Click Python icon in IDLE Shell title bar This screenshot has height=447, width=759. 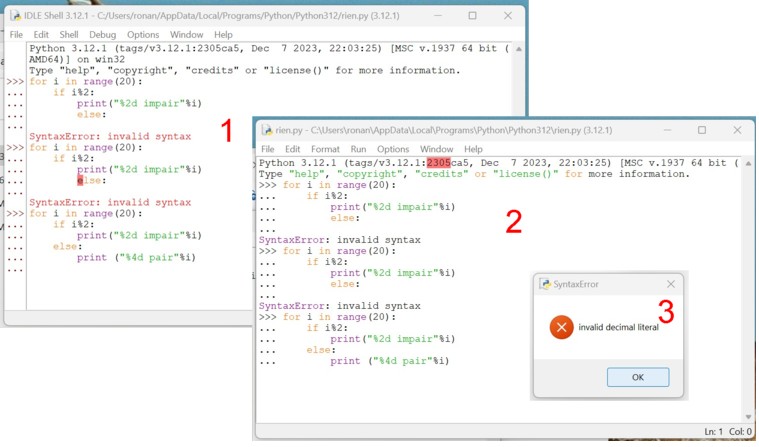15,15
